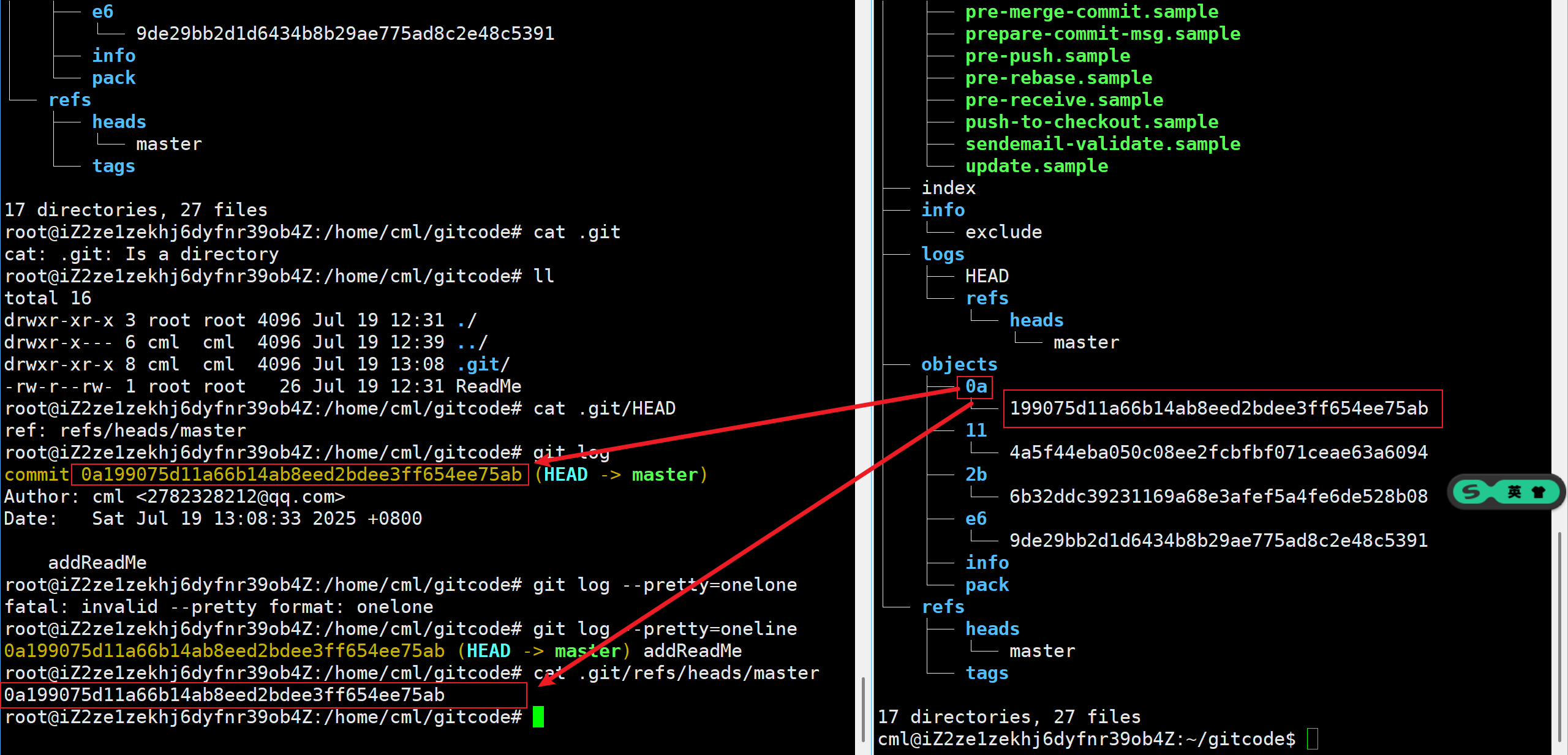This screenshot has width=1568, height=755.
Task: Select "pre-receive.sample" file name
Action: pyautogui.click(x=1064, y=100)
